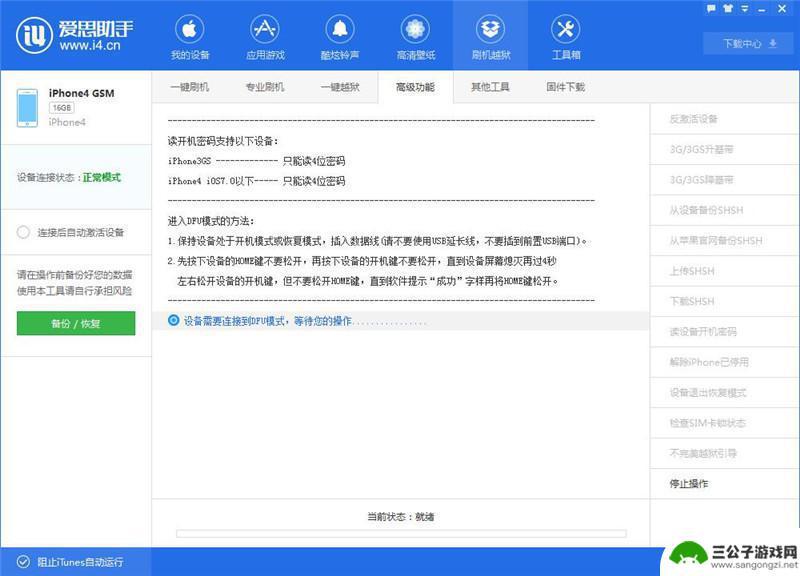
Task: Click 下载SHSH button
Action: click(x=724, y=301)
